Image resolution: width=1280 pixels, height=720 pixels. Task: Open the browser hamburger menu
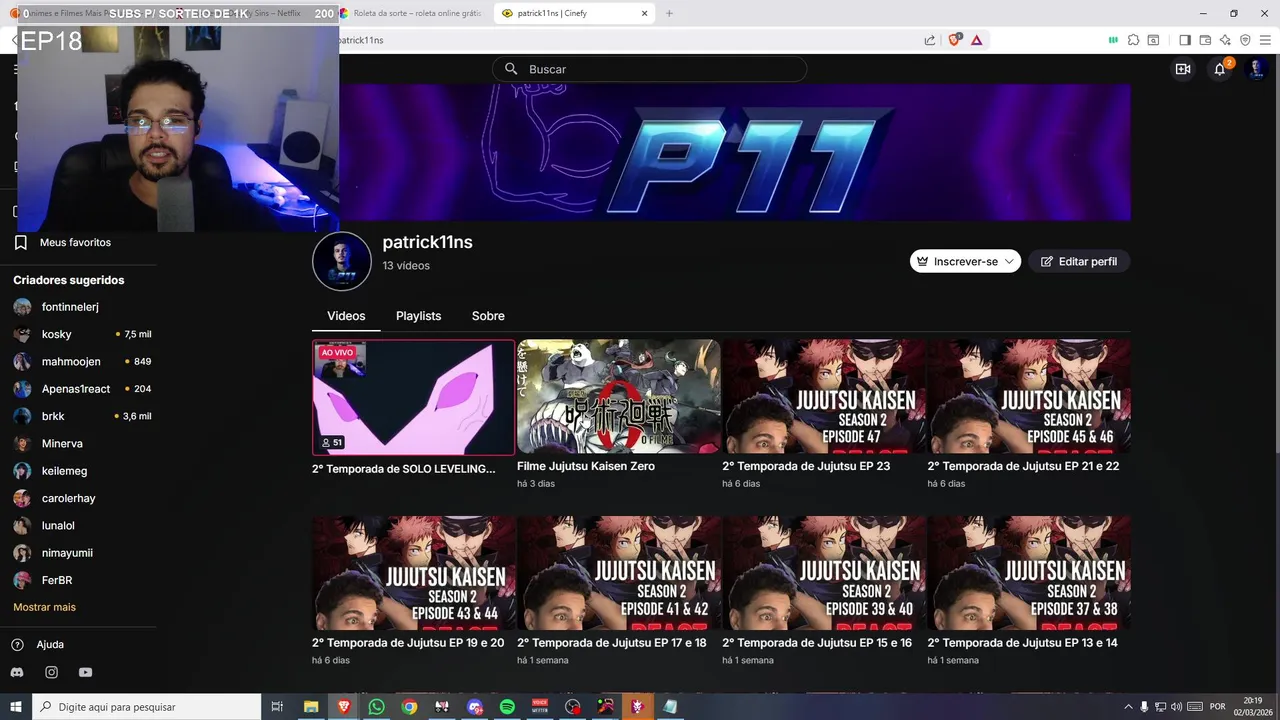point(1265,40)
